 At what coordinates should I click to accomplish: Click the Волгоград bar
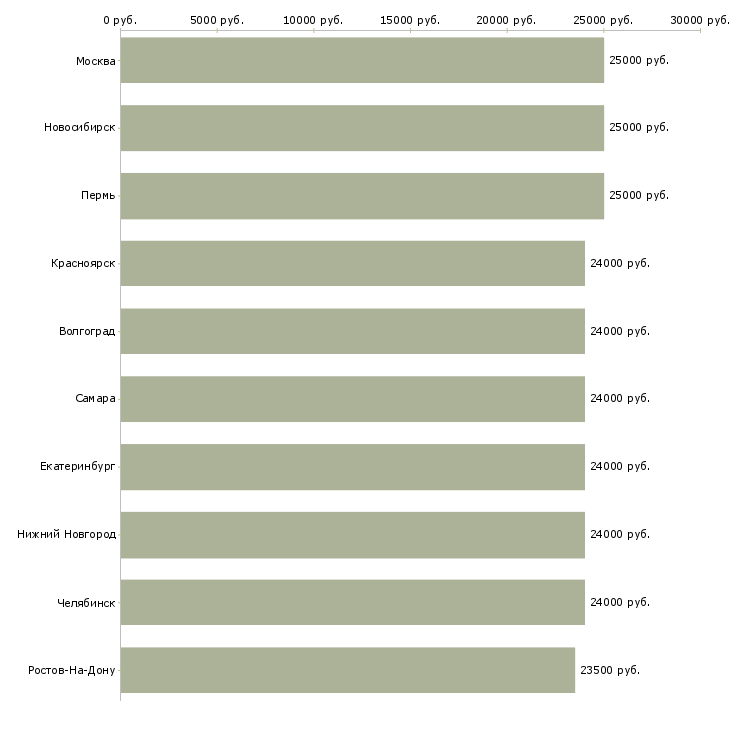352,331
